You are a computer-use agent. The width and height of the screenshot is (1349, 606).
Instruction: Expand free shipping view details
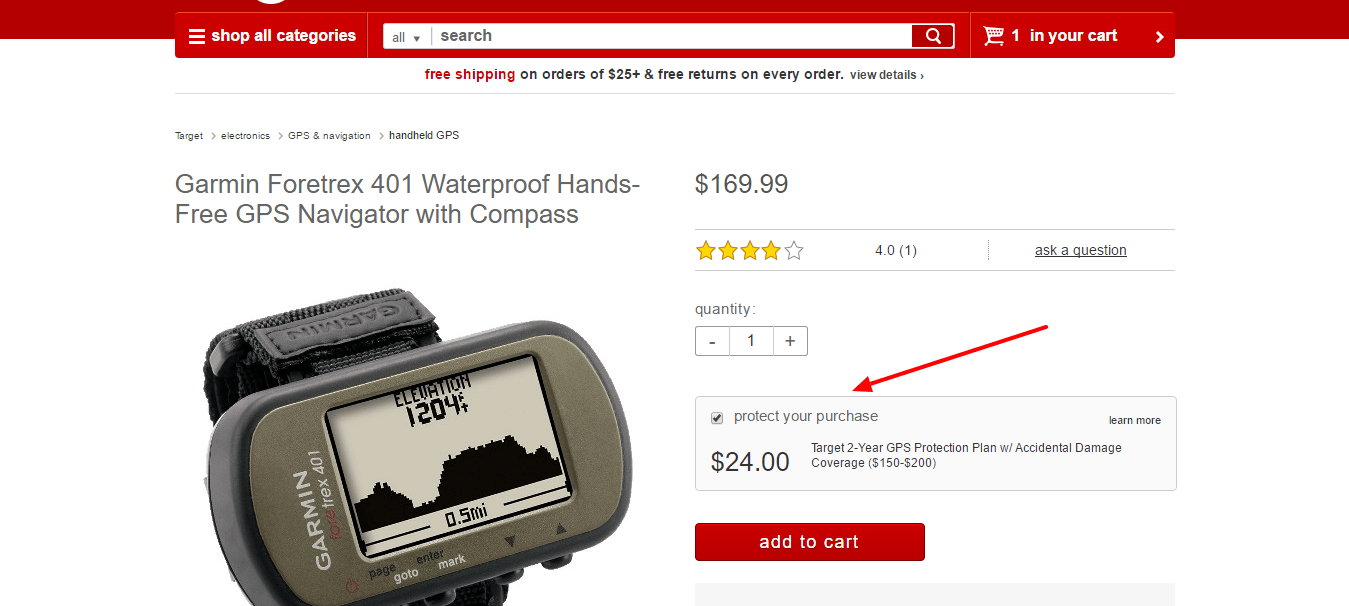(x=886, y=75)
